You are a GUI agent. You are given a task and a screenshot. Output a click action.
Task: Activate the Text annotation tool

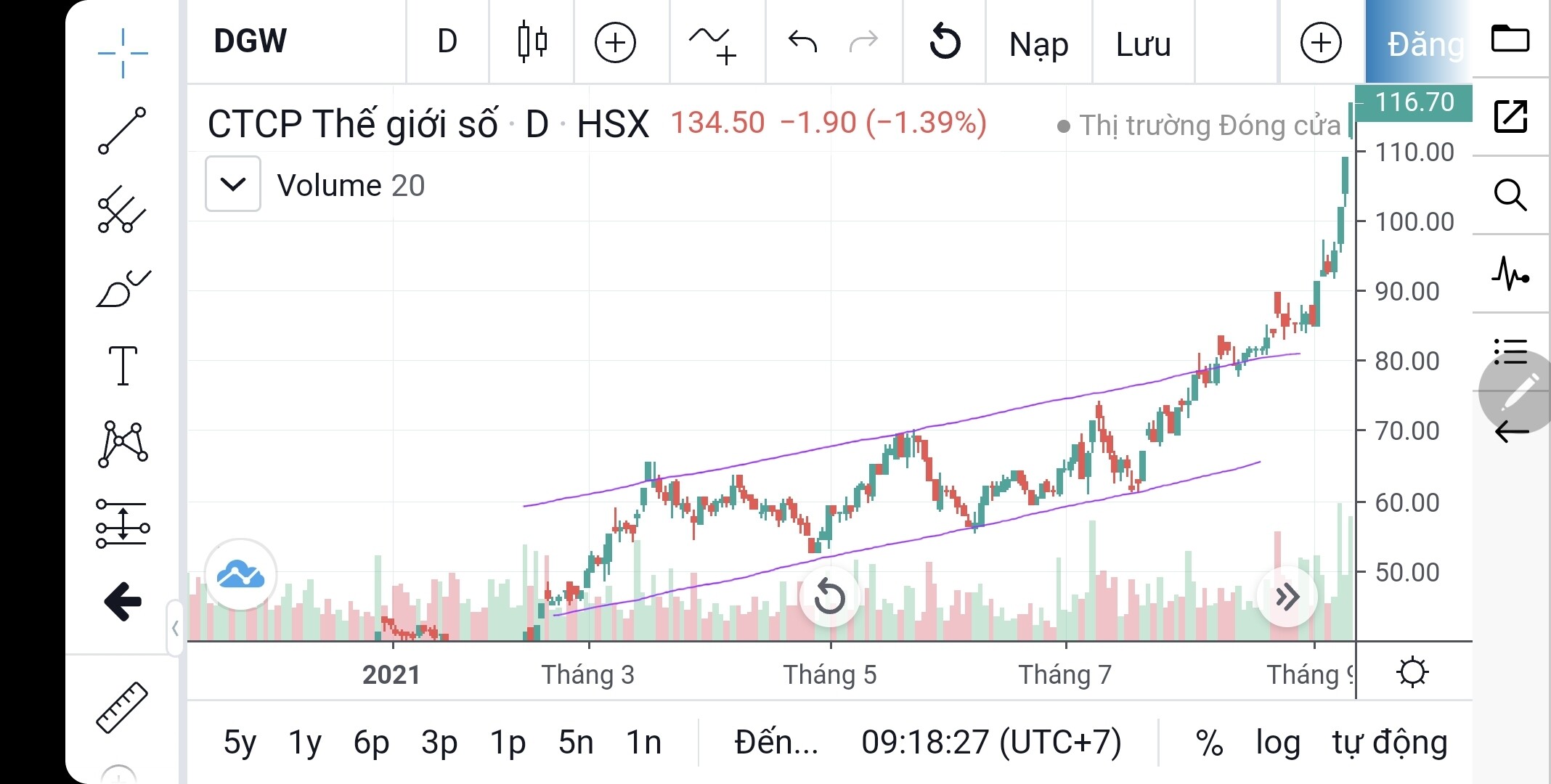point(123,365)
